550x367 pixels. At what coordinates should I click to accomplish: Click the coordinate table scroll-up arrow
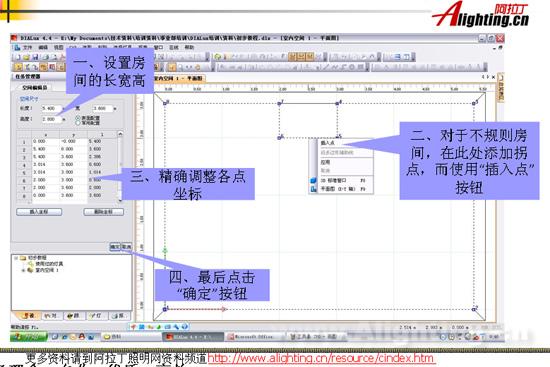120,134
